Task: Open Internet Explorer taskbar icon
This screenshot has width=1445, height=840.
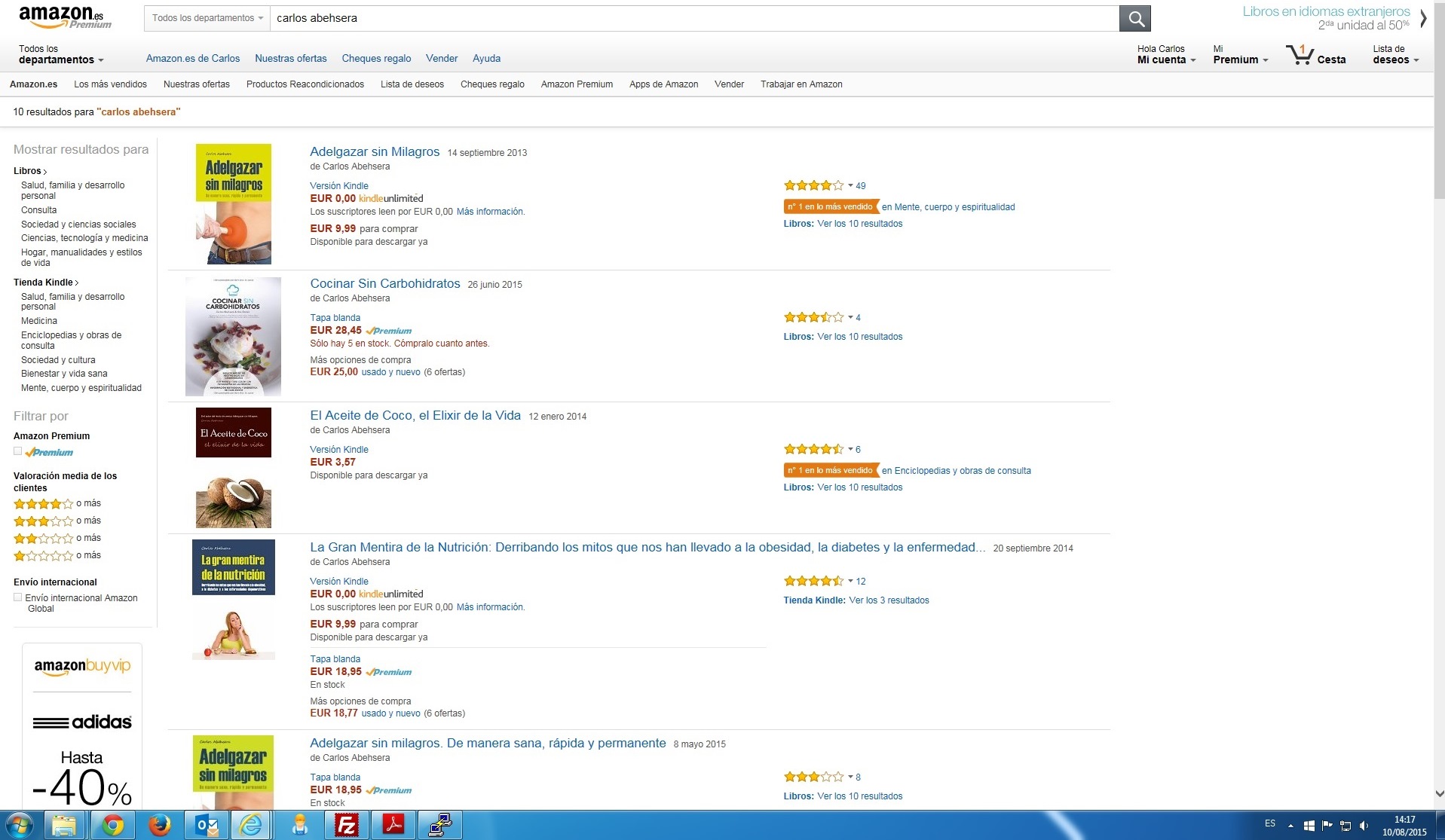Action: coord(251,826)
